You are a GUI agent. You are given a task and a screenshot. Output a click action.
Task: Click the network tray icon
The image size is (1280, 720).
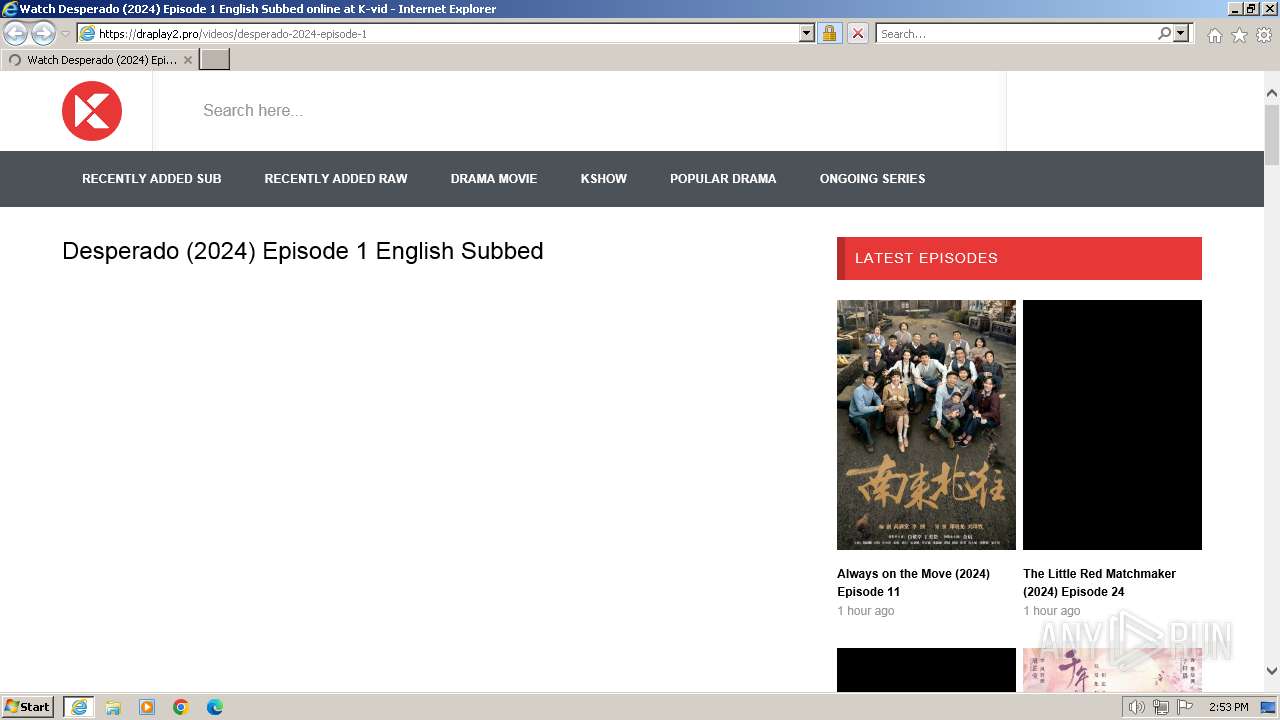pyautogui.click(x=1161, y=707)
